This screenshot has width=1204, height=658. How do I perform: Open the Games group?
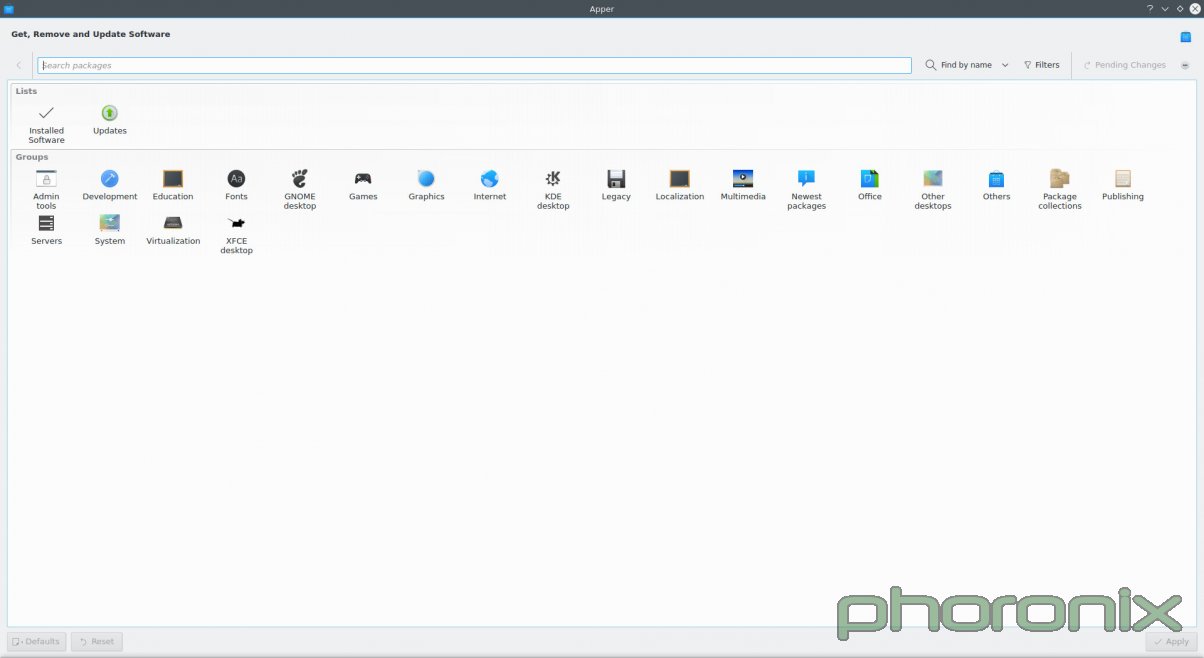pyautogui.click(x=363, y=185)
